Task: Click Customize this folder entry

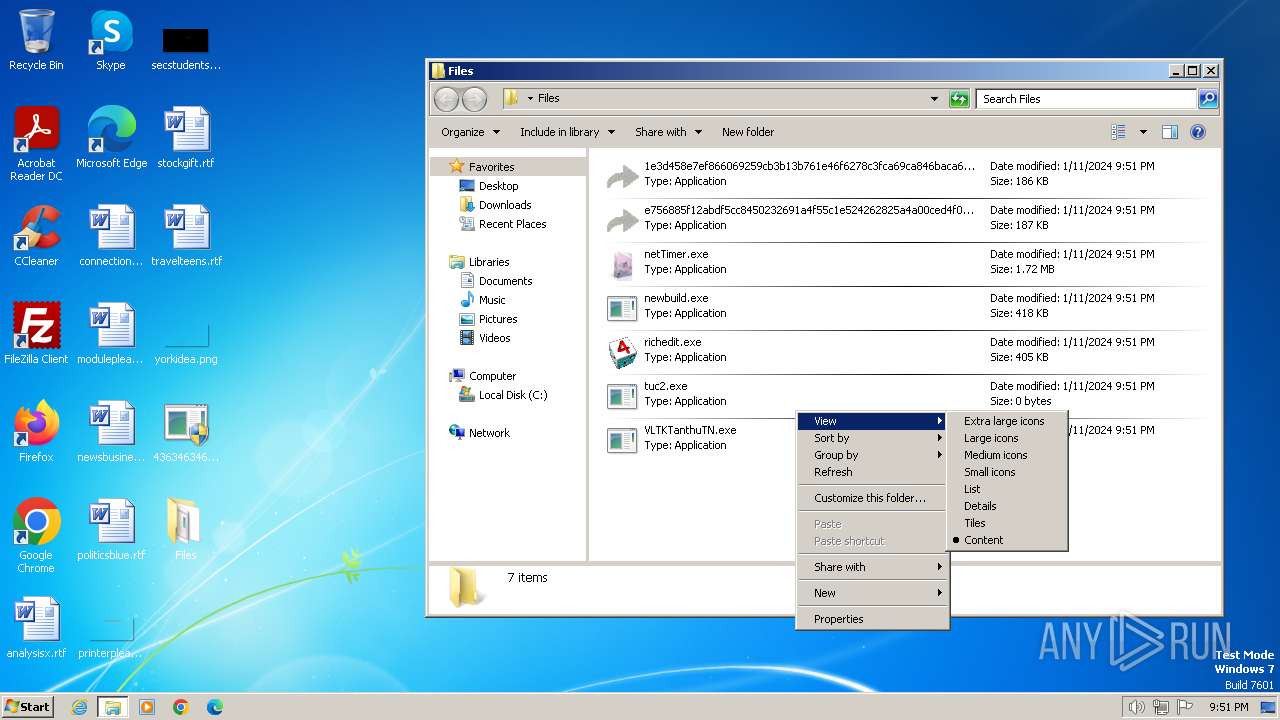Action: tap(872, 498)
